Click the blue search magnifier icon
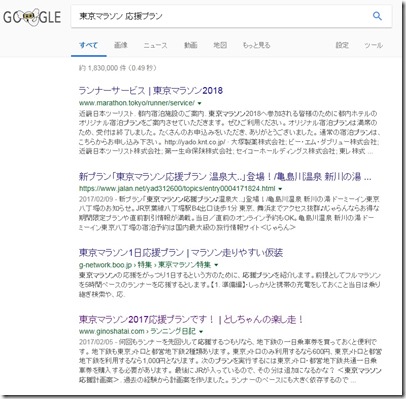This screenshot has height=399, width=406. (x=377, y=16)
